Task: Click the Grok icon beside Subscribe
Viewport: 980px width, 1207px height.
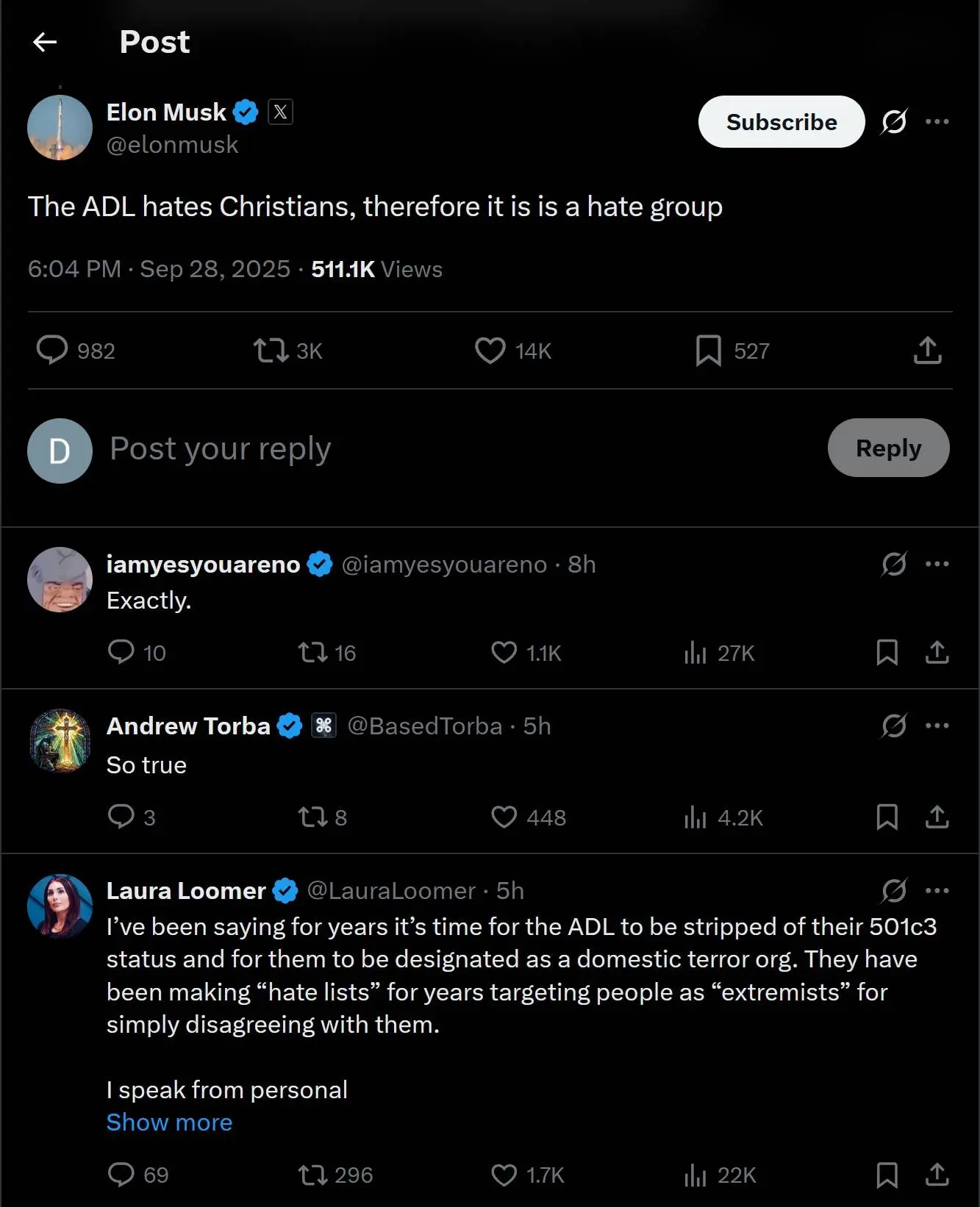Action: (893, 122)
